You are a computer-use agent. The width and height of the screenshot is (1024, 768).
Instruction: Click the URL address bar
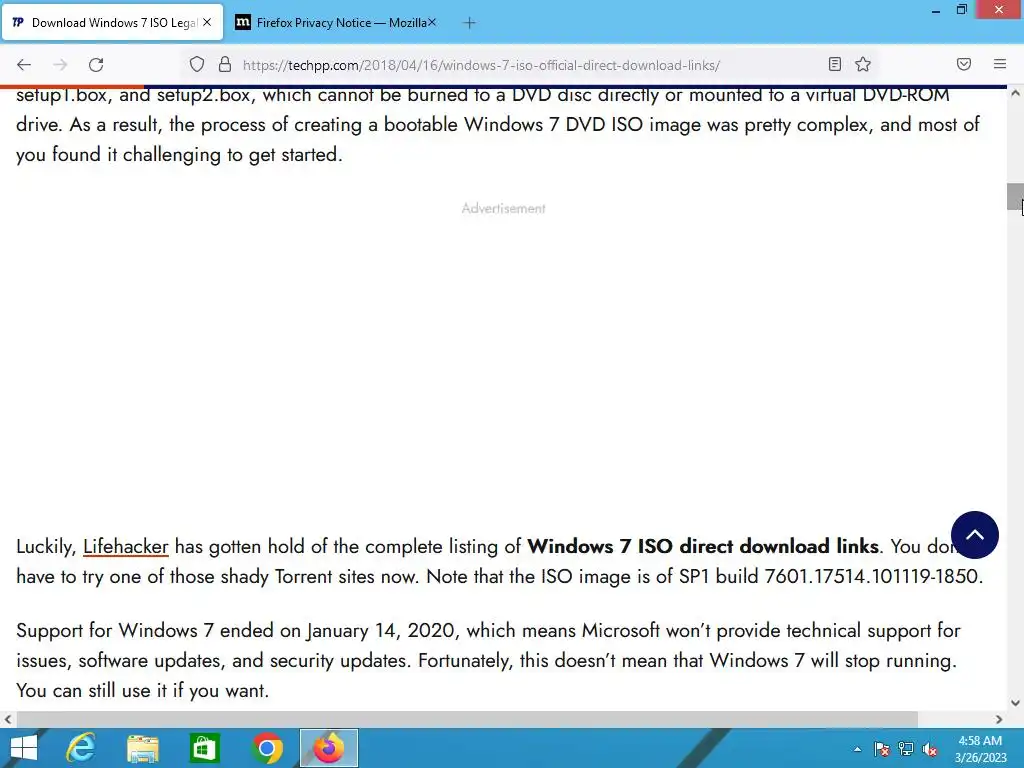(x=529, y=65)
